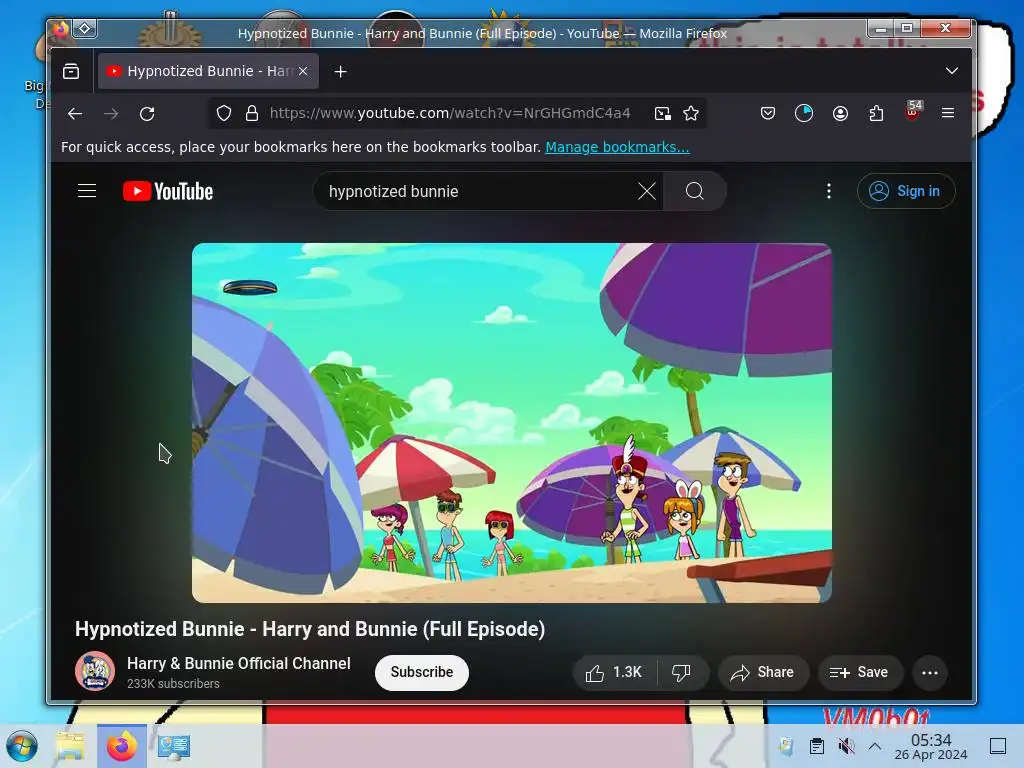Go back to previous page
1024x768 pixels.
pyautogui.click(x=75, y=114)
